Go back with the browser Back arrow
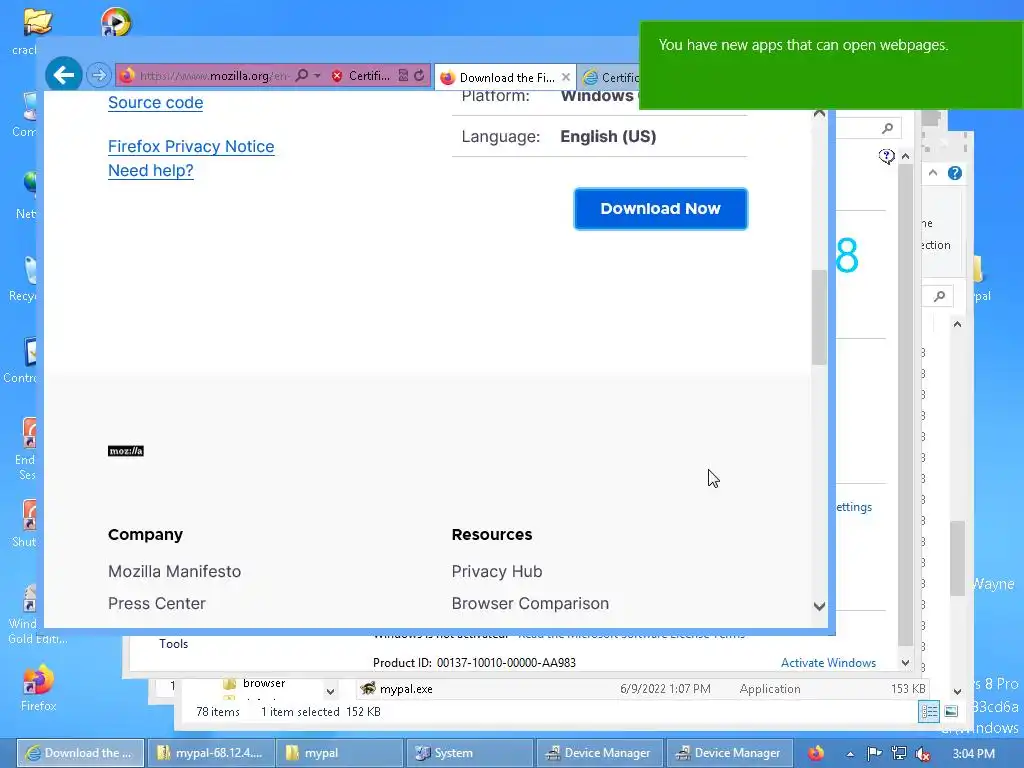 tap(64, 76)
